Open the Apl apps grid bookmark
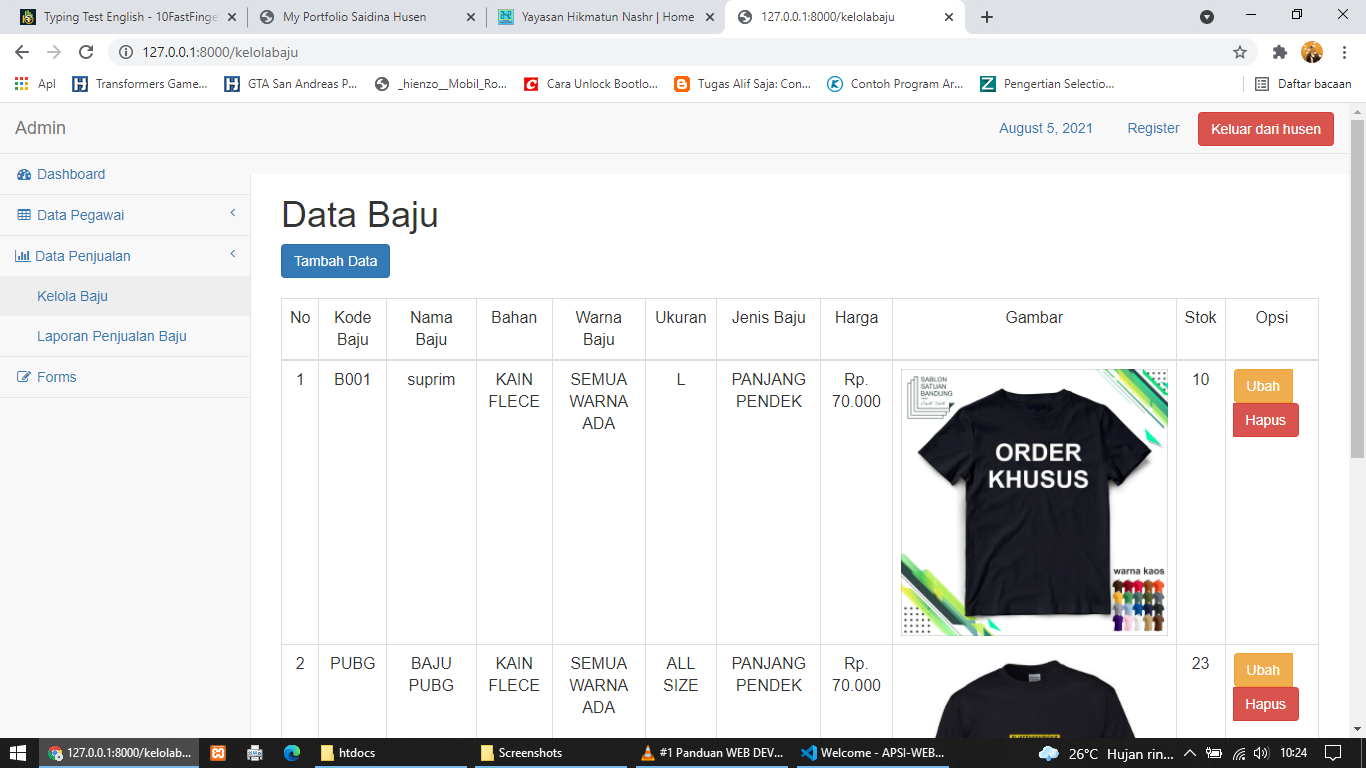 [35, 84]
